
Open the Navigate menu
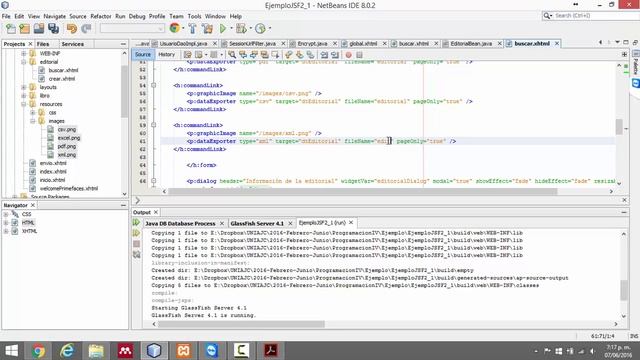55,16
